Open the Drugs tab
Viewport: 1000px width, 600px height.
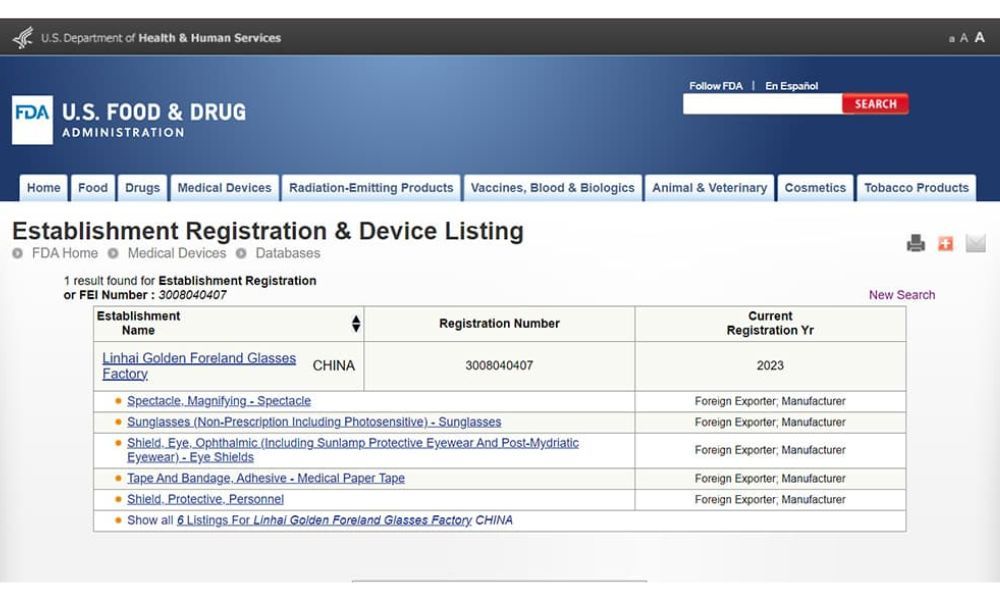point(142,188)
